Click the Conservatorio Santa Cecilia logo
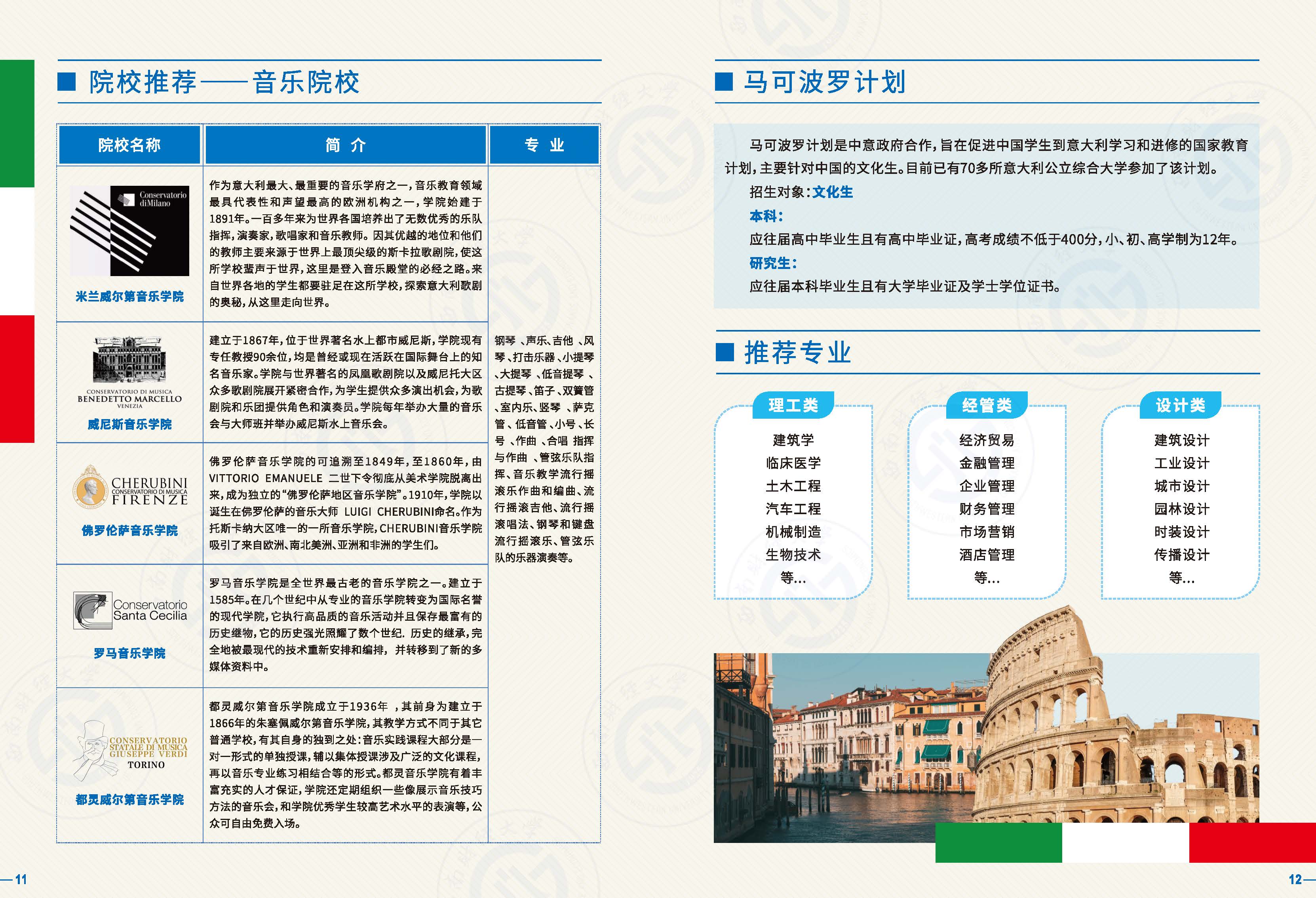Viewport: 1316px width, 898px height. [x=130, y=611]
